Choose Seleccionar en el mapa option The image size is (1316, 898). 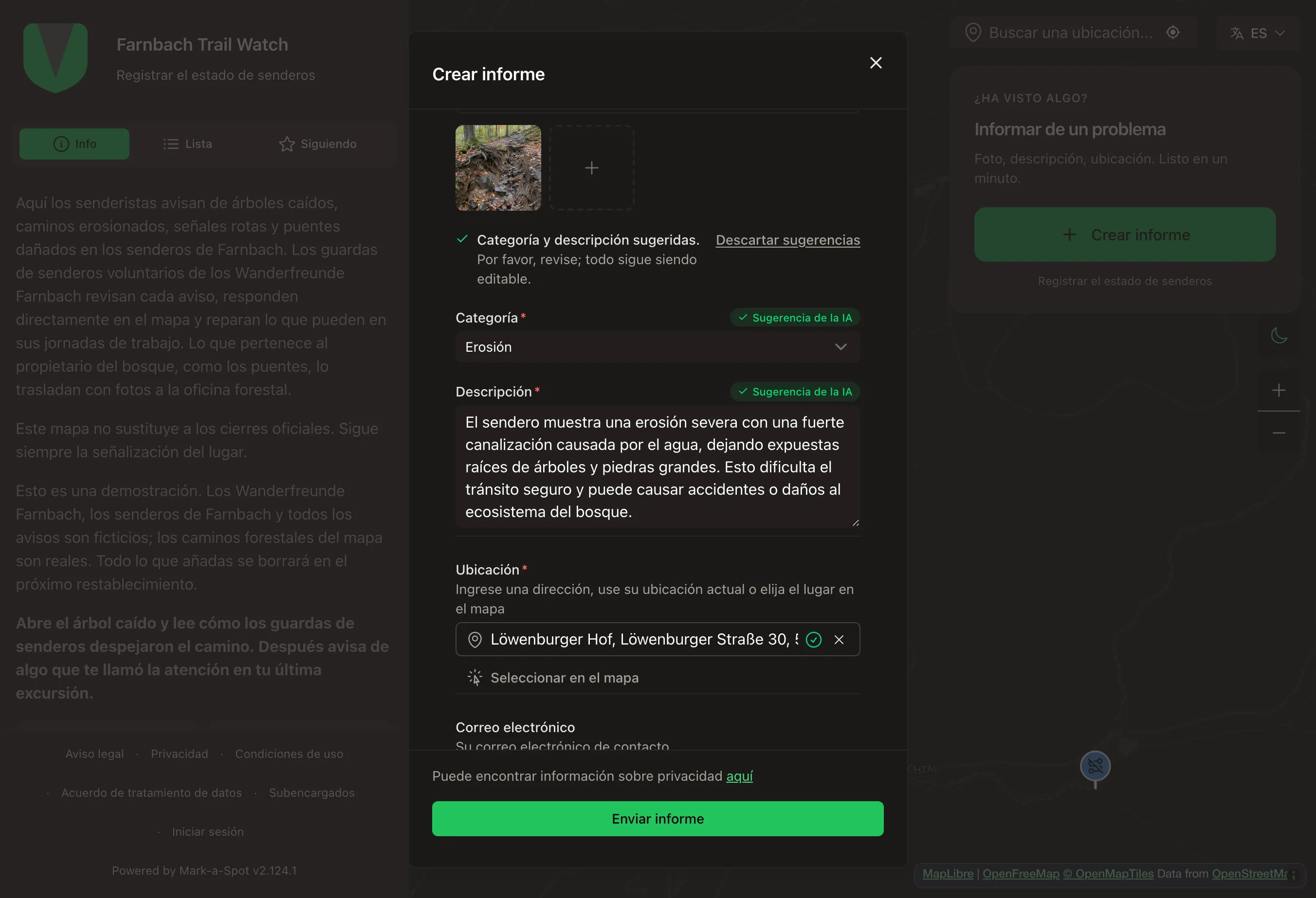[x=553, y=677]
